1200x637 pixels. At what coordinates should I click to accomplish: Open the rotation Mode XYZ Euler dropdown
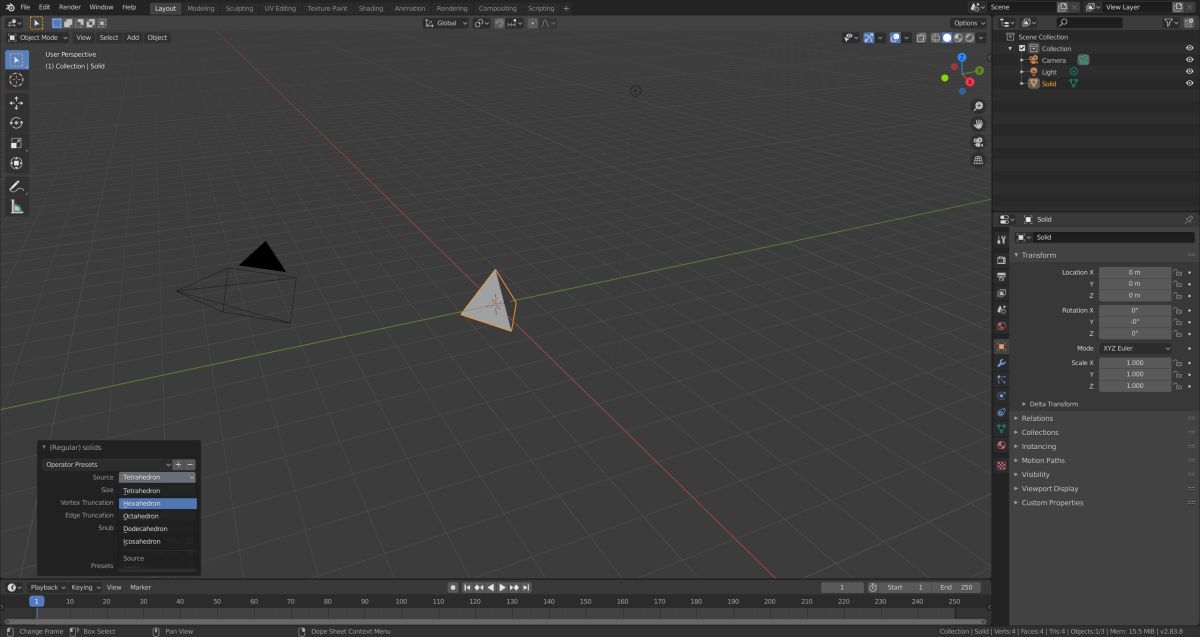(x=1134, y=348)
